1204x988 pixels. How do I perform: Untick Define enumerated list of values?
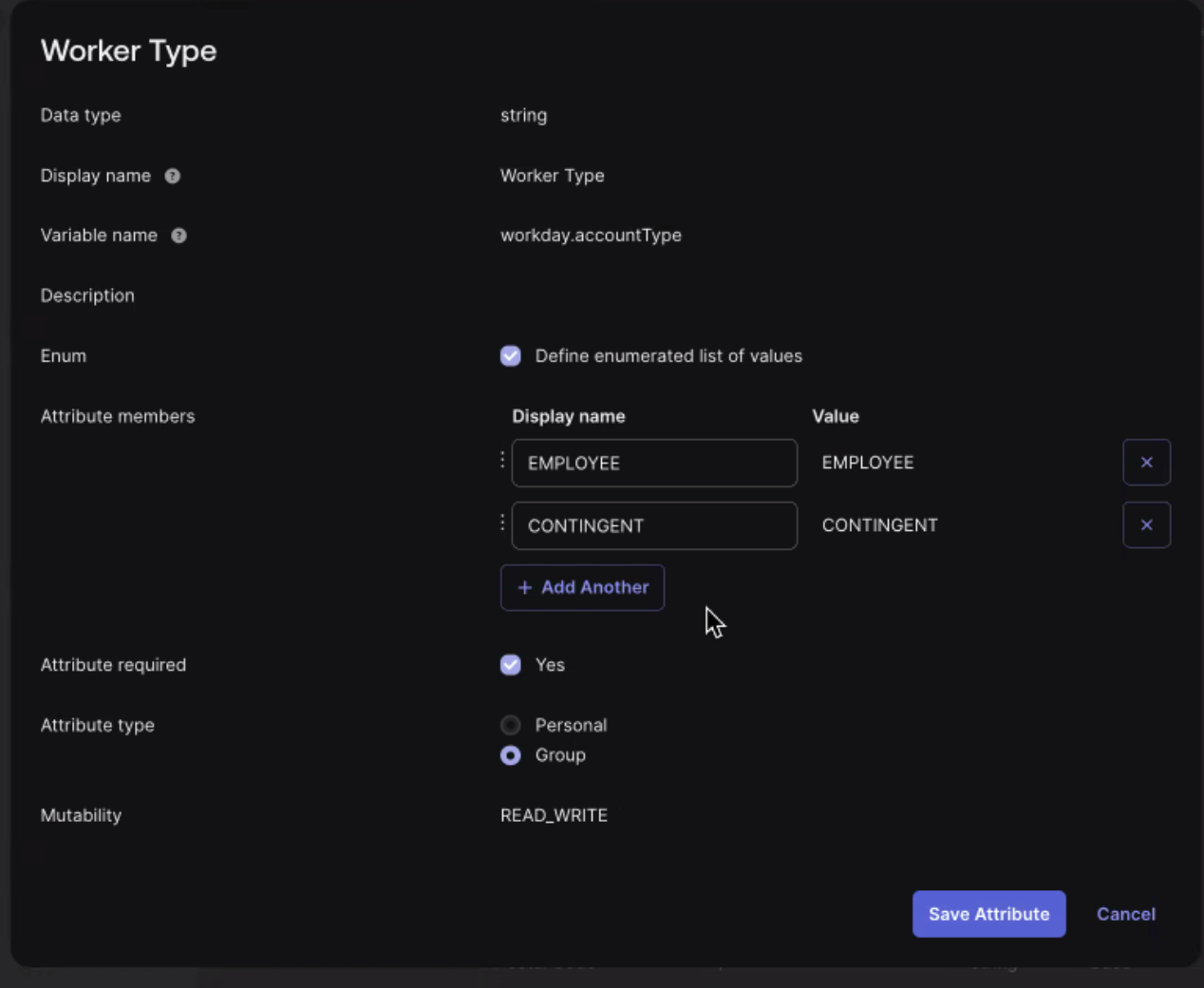point(511,355)
